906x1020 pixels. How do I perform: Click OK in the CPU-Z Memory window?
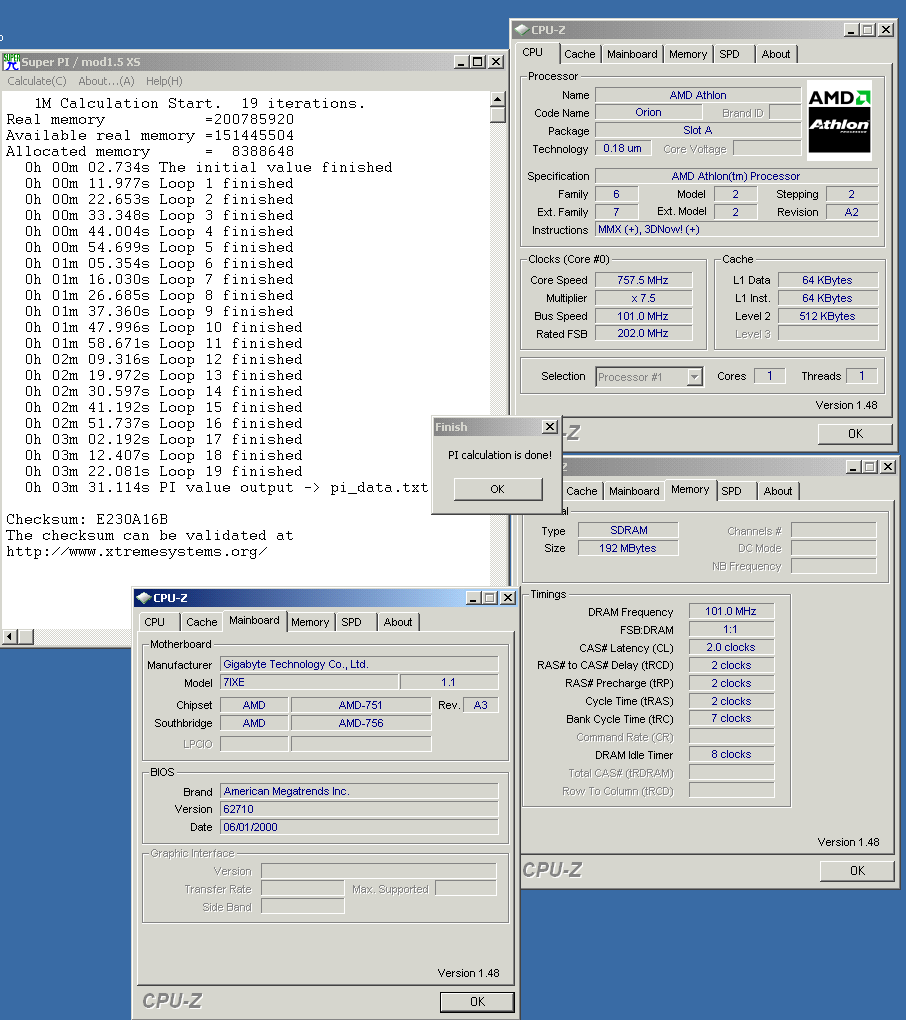point(857,870)
